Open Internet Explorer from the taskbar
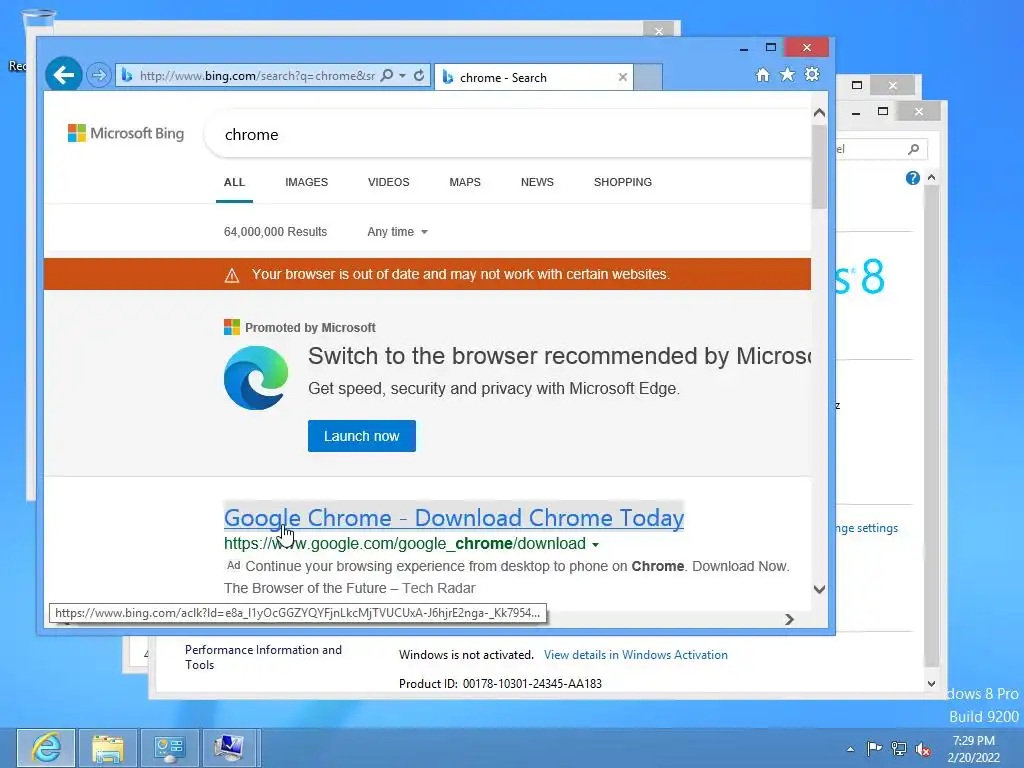1024x768 pixels. (46, 748)
